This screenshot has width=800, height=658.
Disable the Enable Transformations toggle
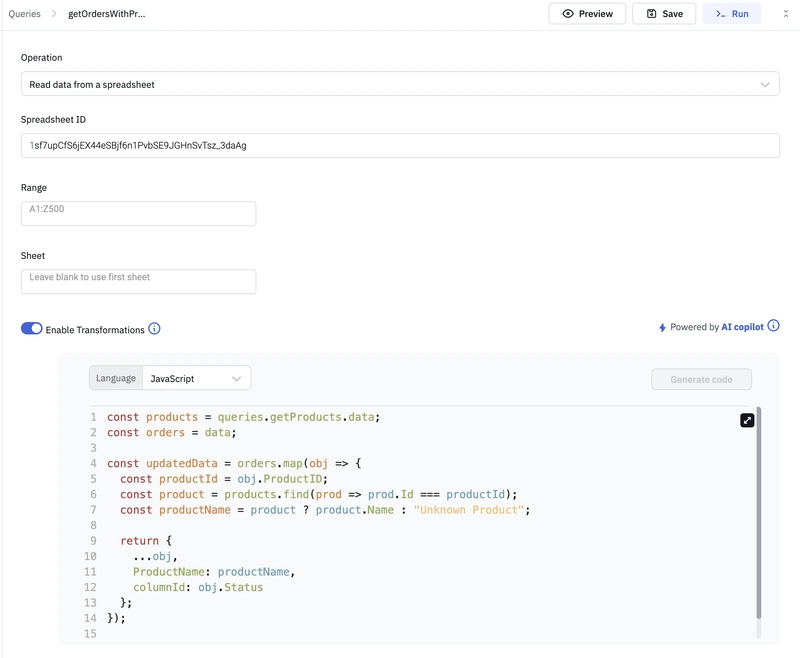click(x=32, y=328)
